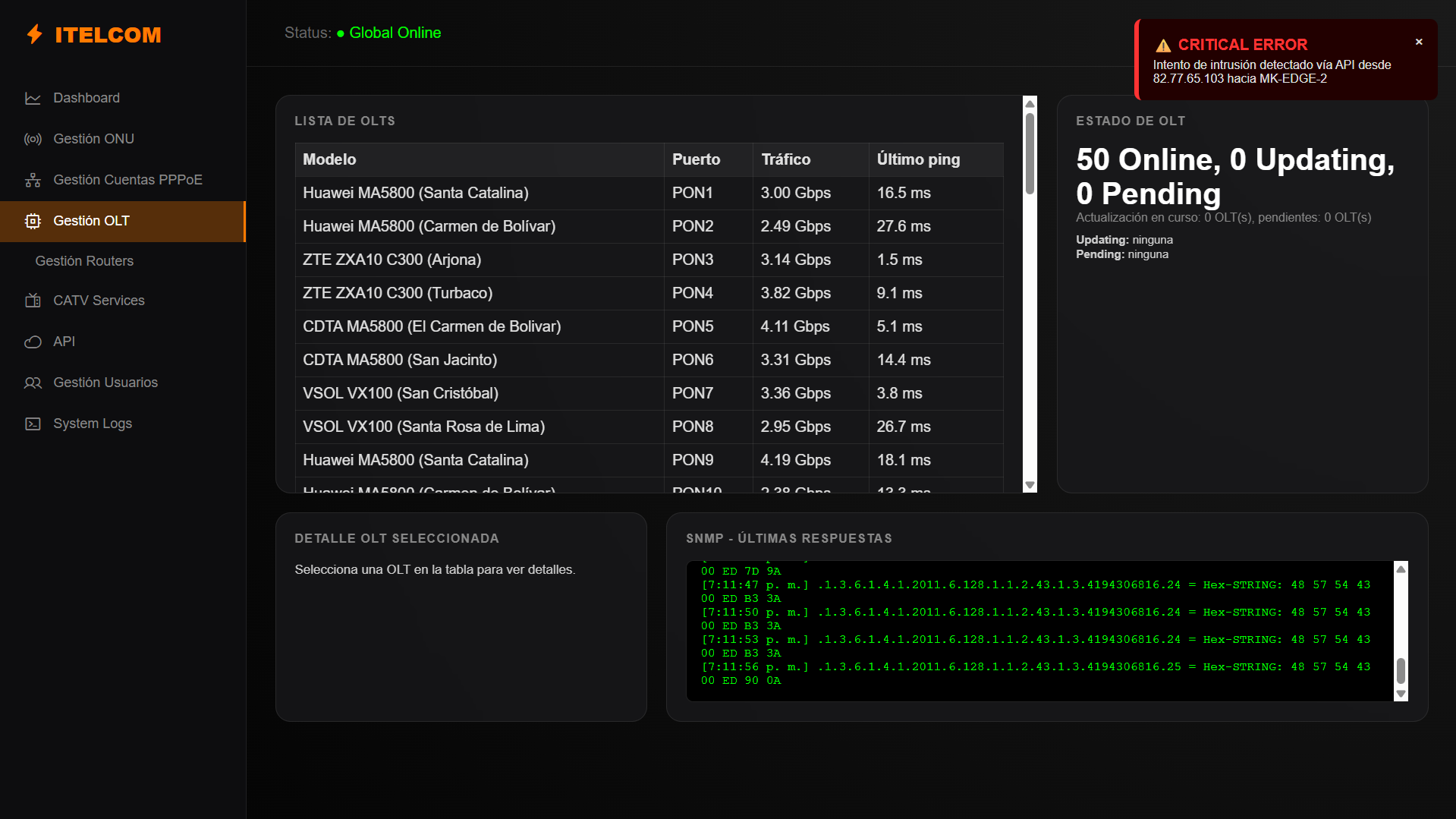Image resolution: width=1456 pixels, height=819 pixels.
Task: Click the Lista de OLTs panel title
Action: [x=345, y=121]
